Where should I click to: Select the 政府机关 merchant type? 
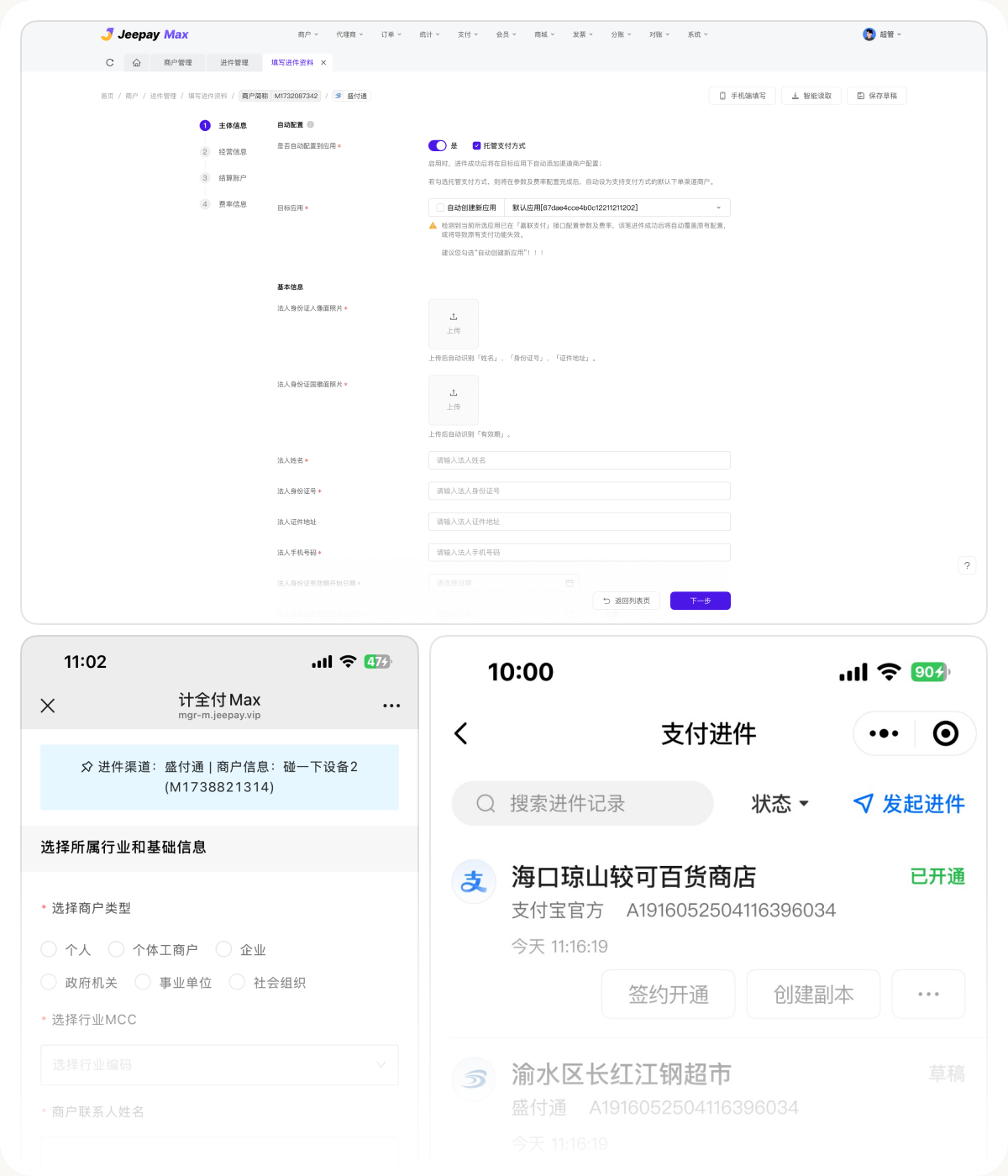click(49, 982)
